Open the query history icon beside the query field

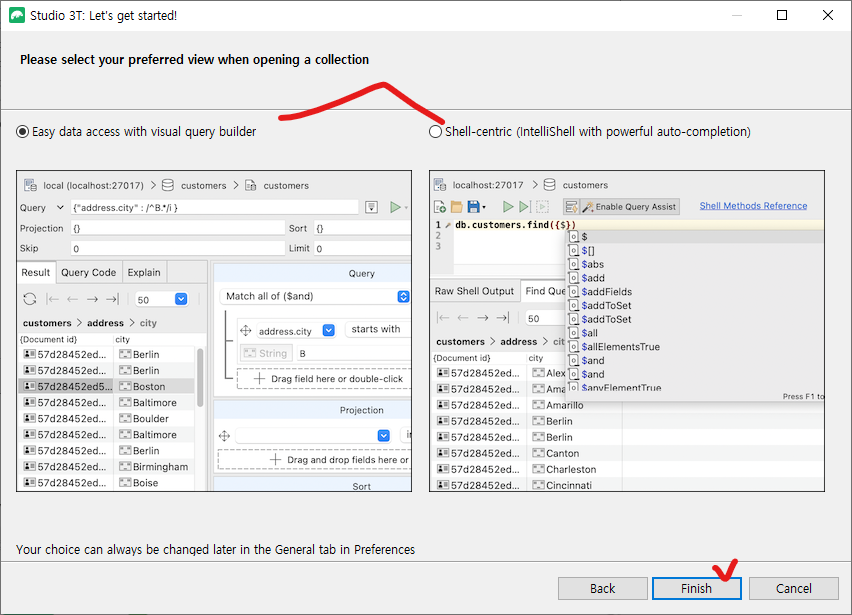tap(372, 207)
